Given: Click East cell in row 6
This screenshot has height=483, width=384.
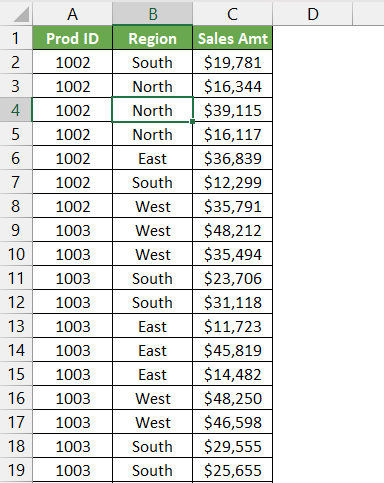Looking at the screenshot, I should 153,158.
